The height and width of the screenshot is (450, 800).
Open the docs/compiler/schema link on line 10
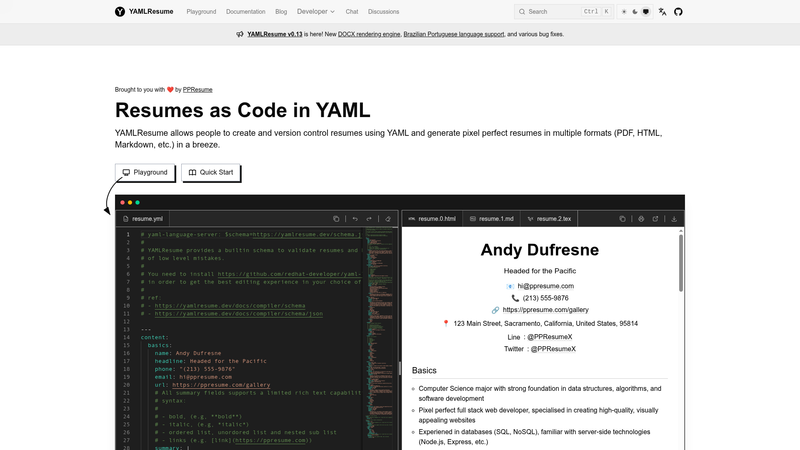(230, 306)
